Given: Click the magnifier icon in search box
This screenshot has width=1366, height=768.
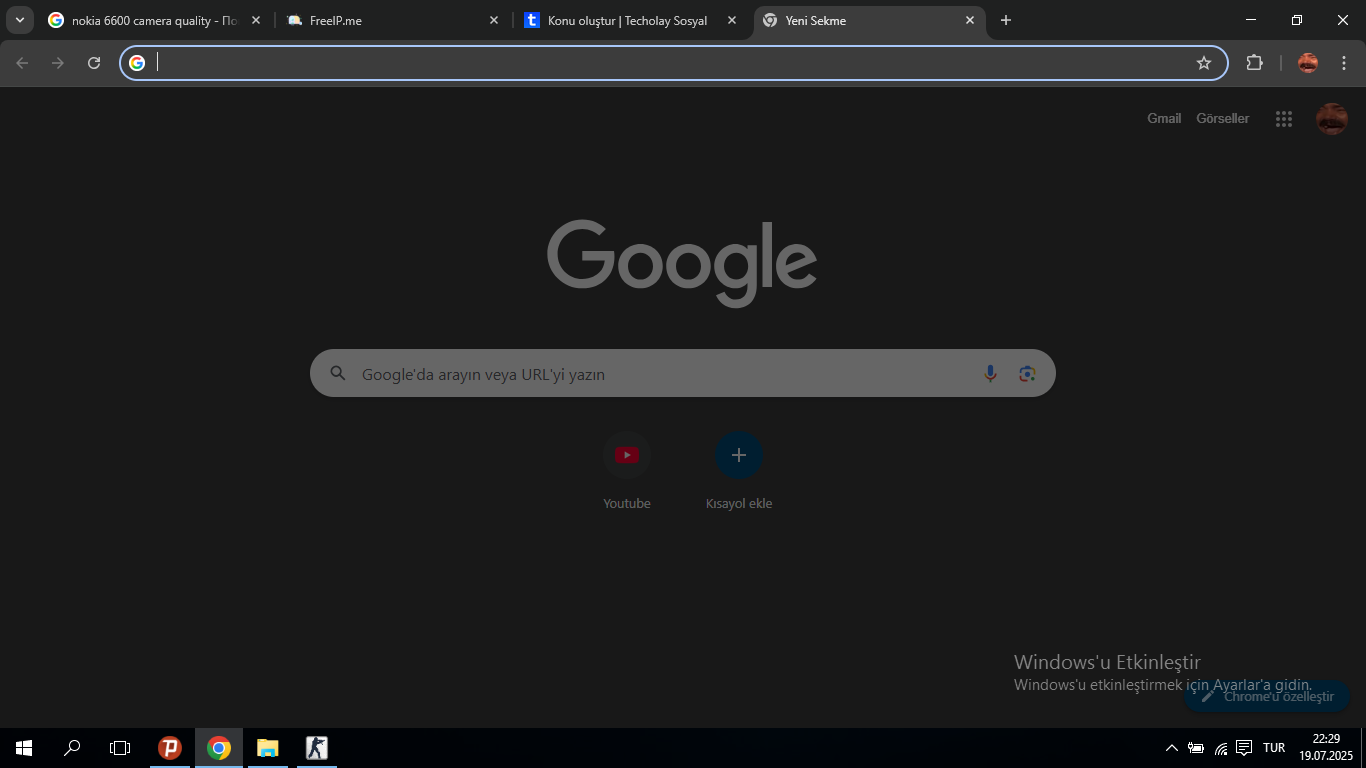Looking at the screenshot, I should tap(338, 373).
